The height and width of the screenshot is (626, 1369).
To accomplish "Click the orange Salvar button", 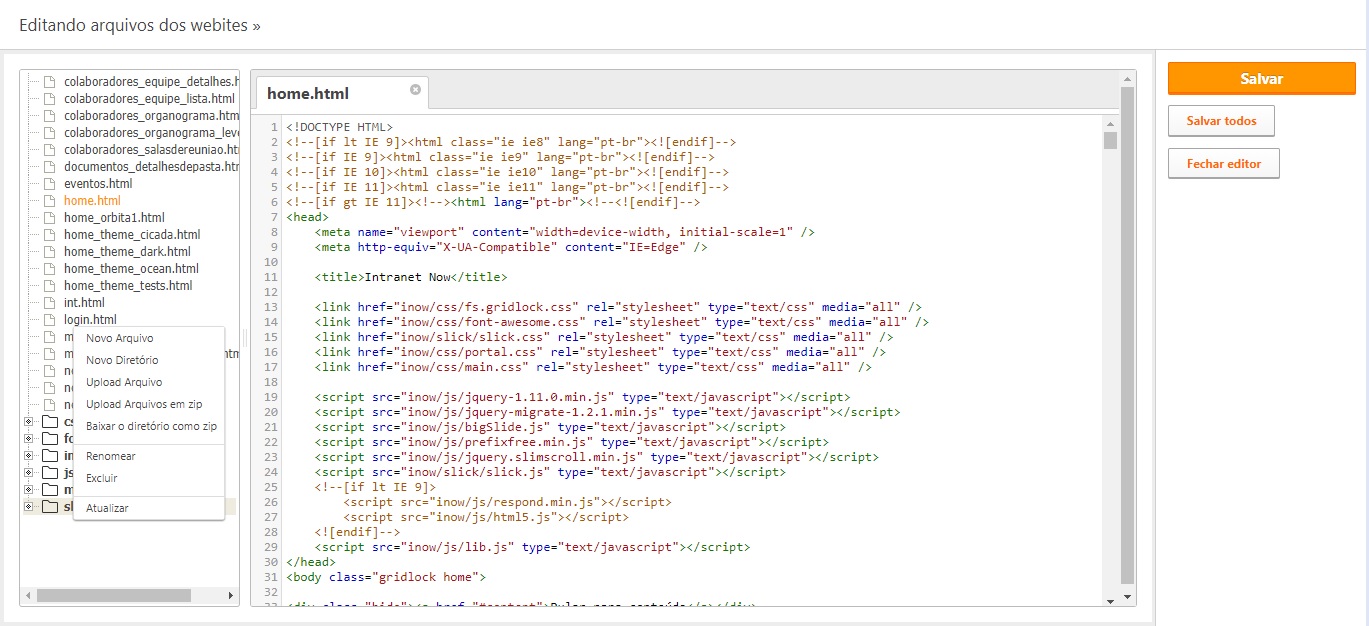I will click(x=1261, y=78).
